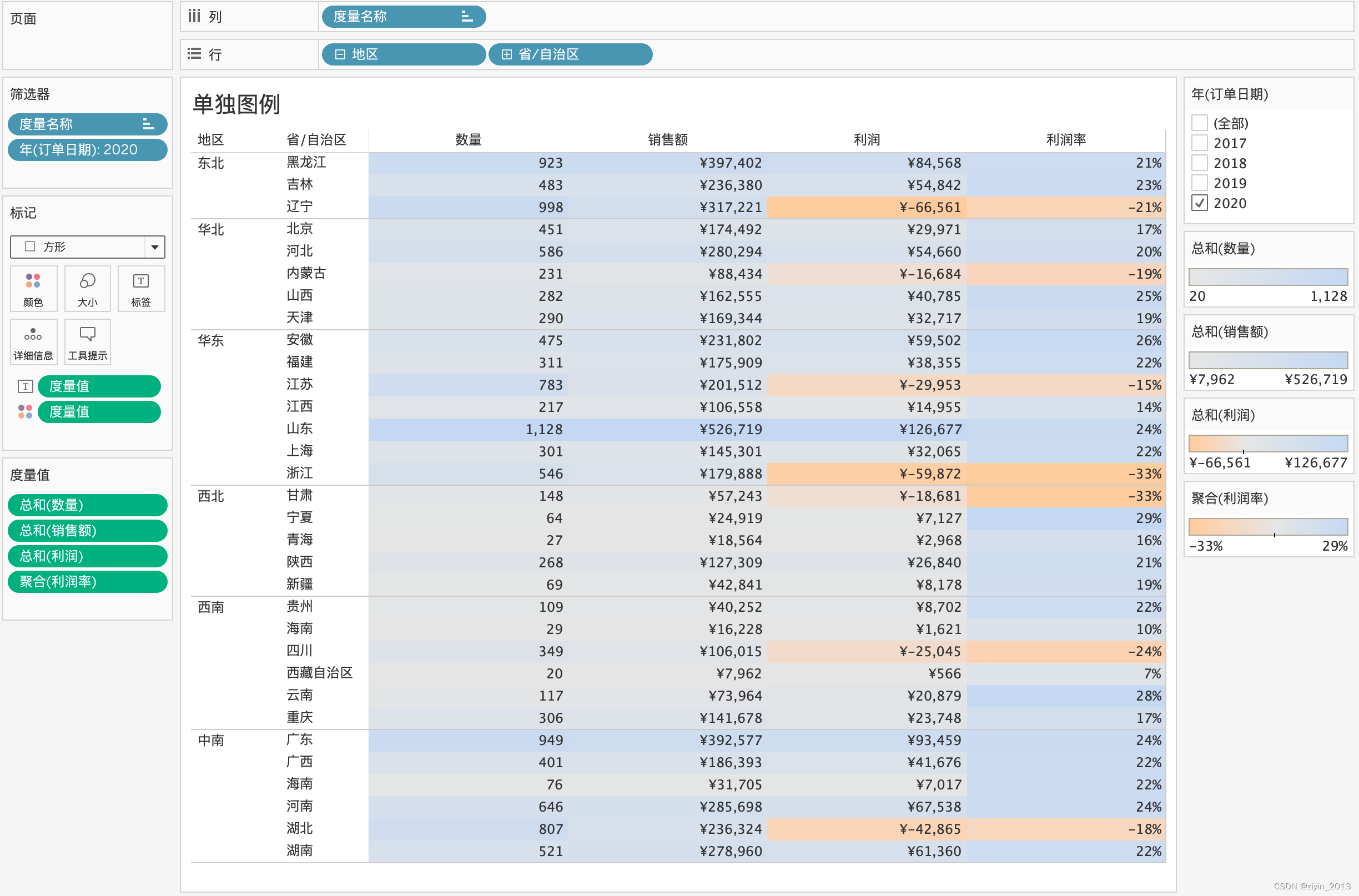Click sort icon on 度量名称 column pill
Image resolution: width=1359 pixels, height=896 pixels.
466,17
